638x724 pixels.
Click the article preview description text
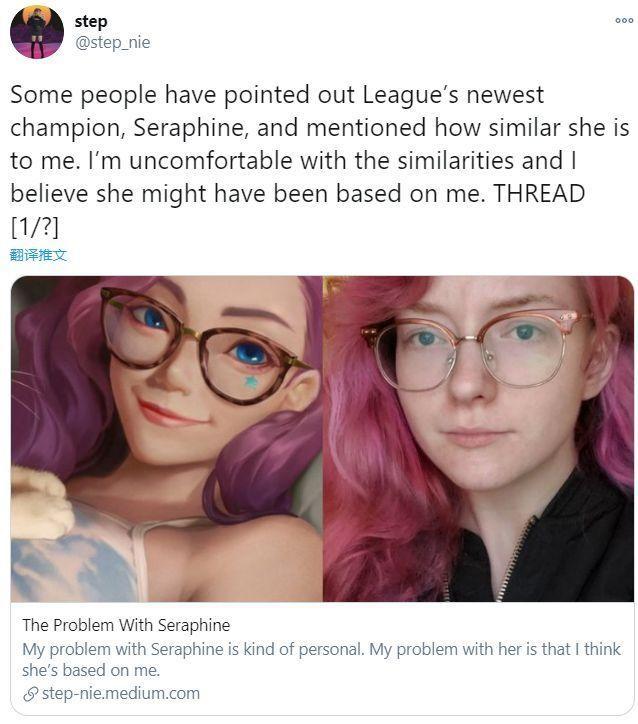point(321,659)
